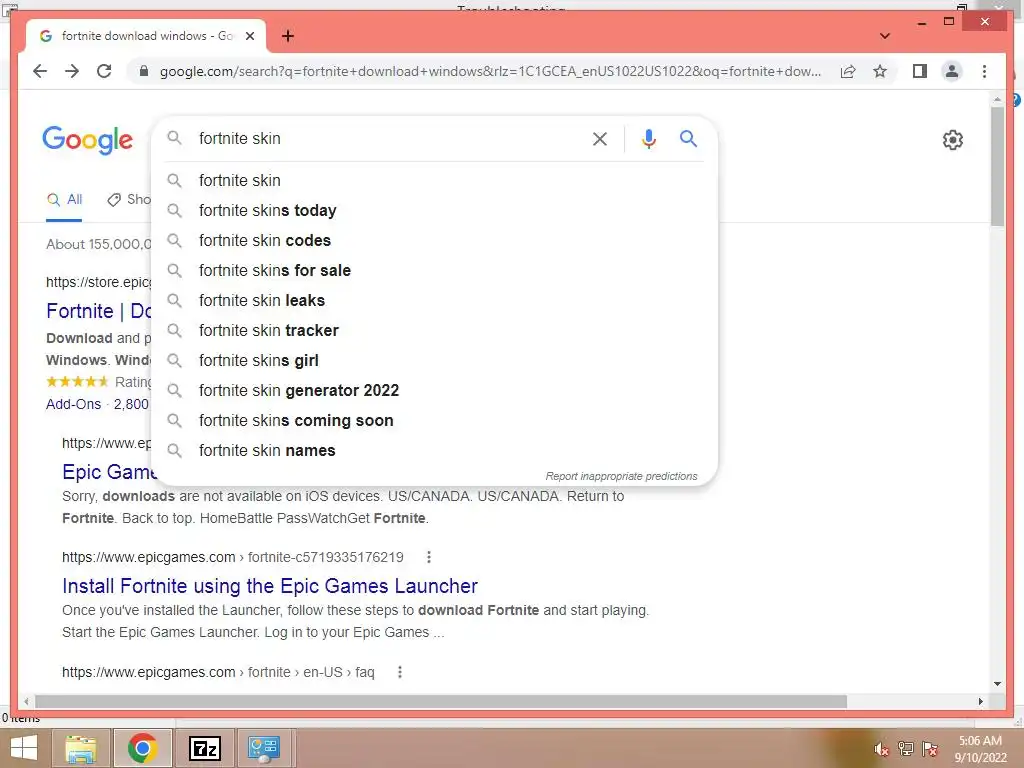Screen dimensions: 1024x768
Task: Start a voice search with microphone
Action: [648, 138]
